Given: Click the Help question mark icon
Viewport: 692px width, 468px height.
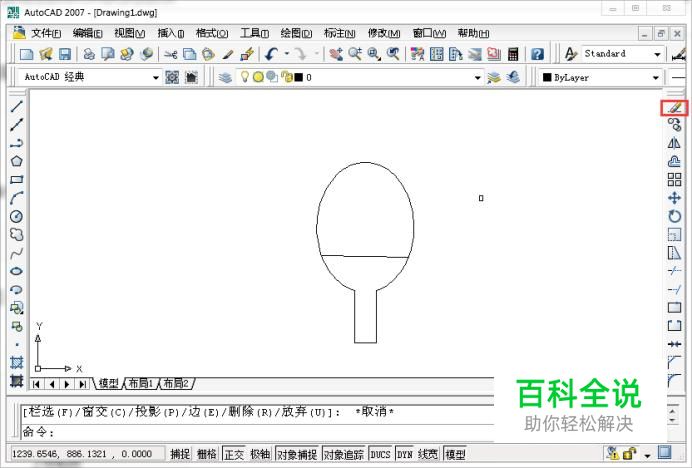Looking at the screenshot, I should click(x=537, y=54).
